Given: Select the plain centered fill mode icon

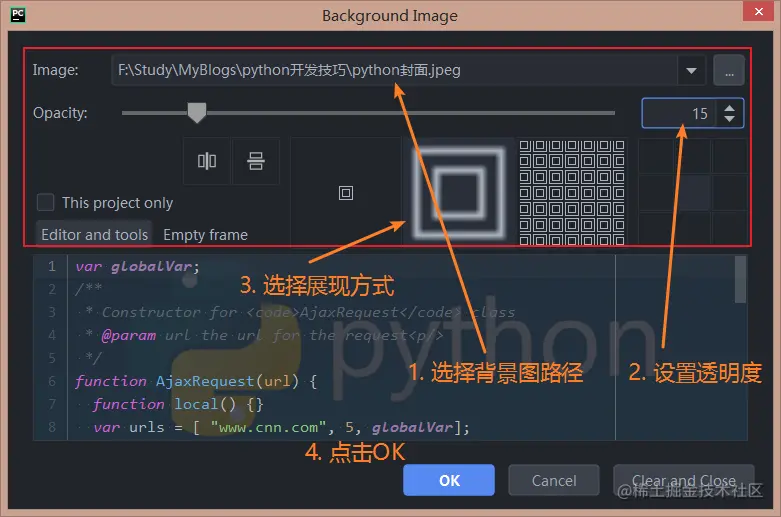Looking at the screenshot, I should (346, 192).
